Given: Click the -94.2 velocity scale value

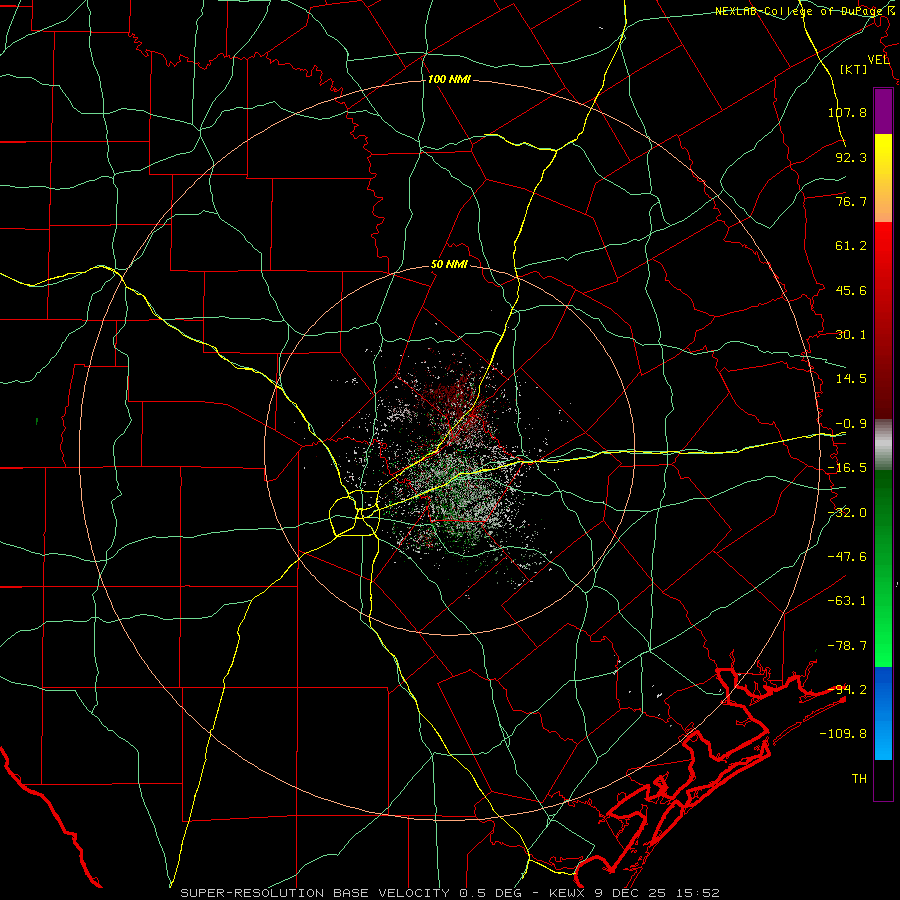Looking at the screenshot, I should coord(847,689).
